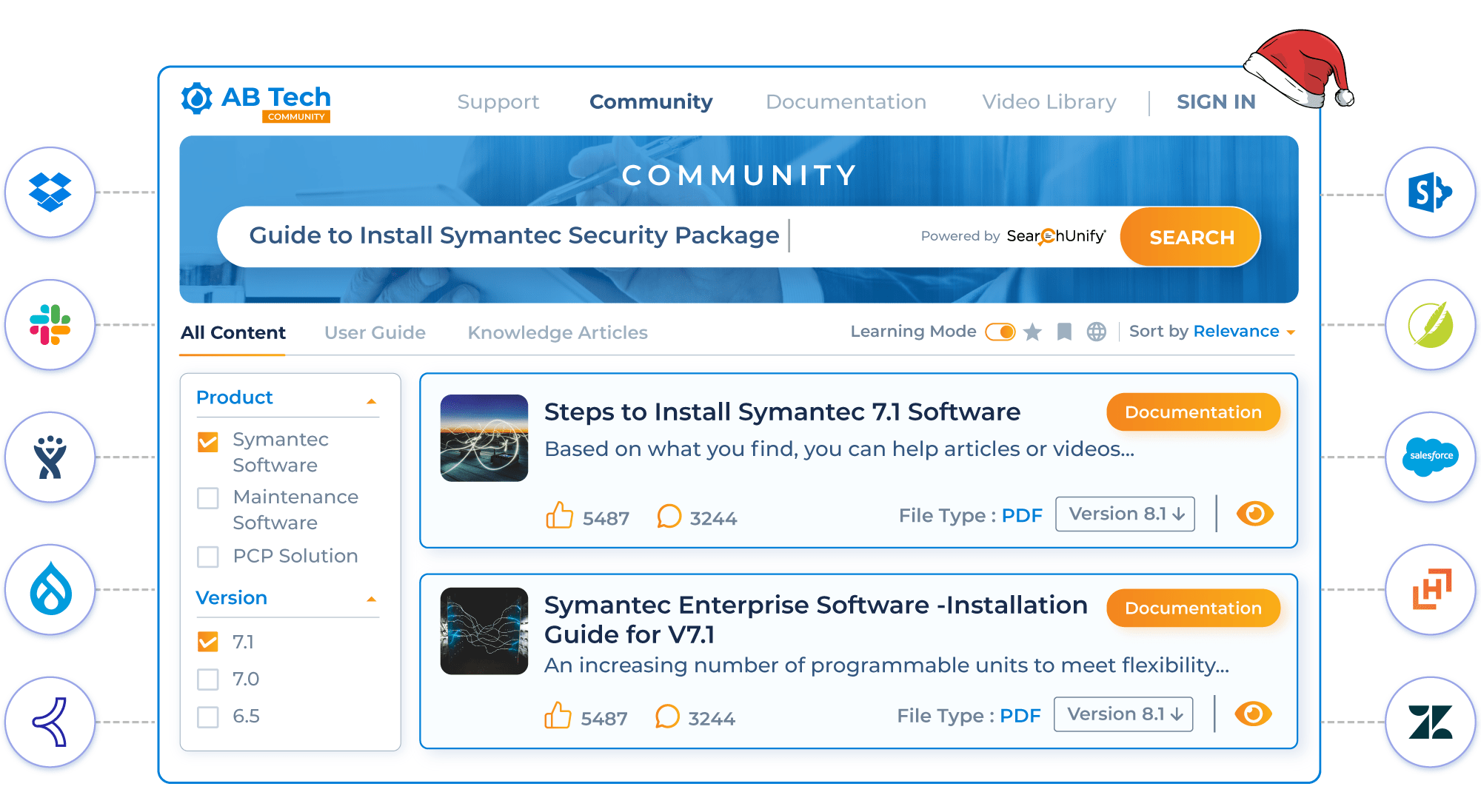Click the PDF file type on second result
The width and height of the screenshot is (1481, 812).
pos(1020,716)
